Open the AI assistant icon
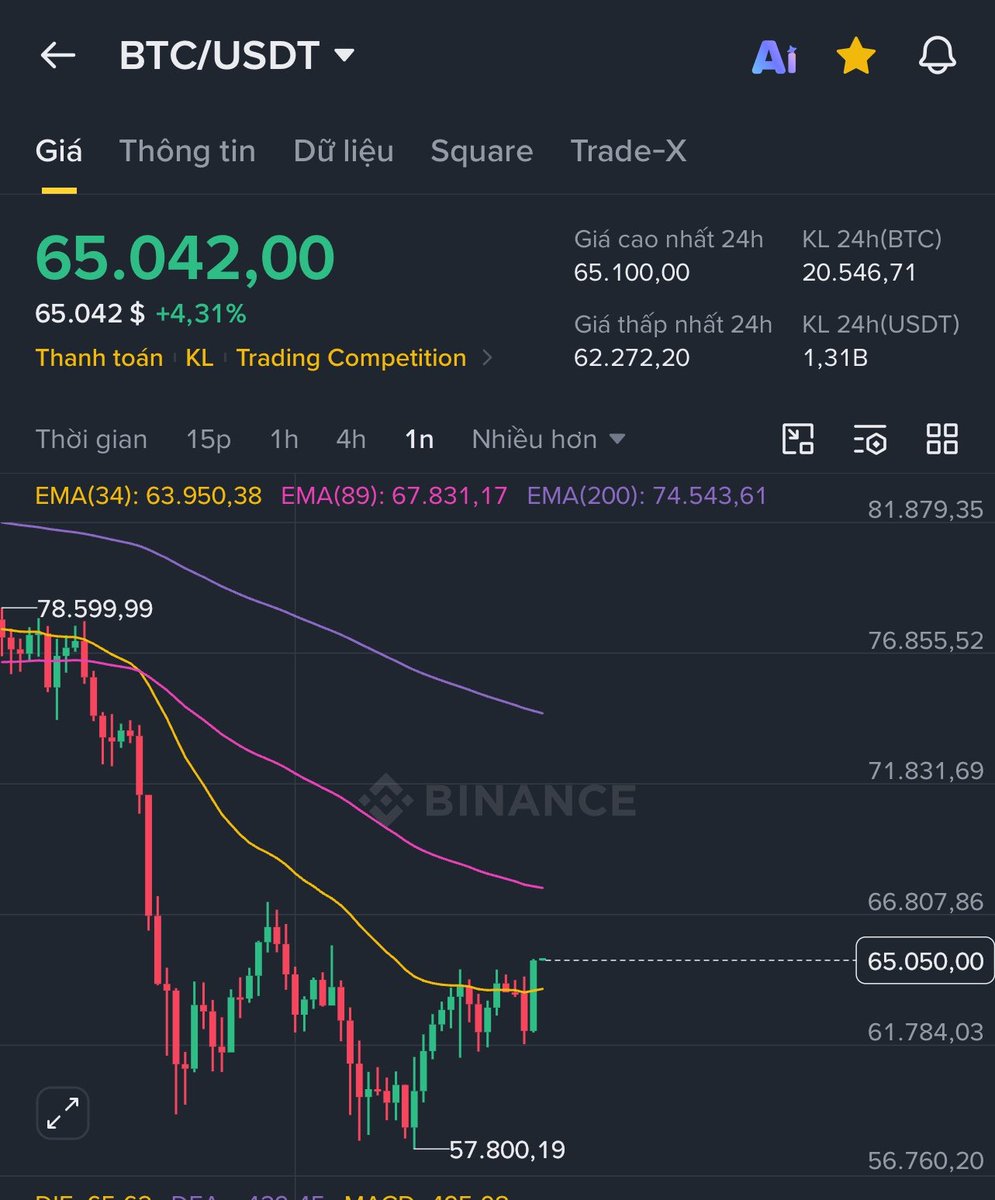This screenshot has width=995, height=1200. click(x=775, y=58)
